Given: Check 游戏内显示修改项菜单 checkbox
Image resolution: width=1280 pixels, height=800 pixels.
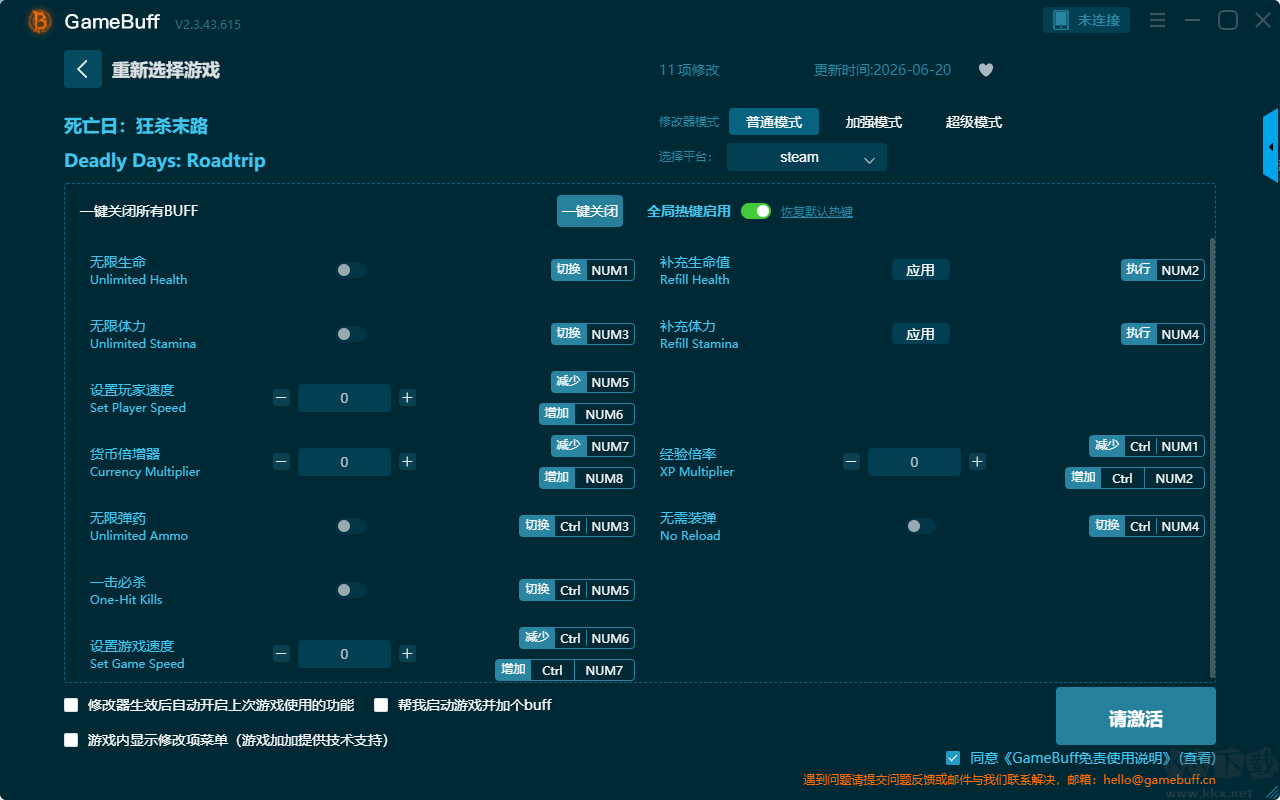Looking at the screenshot, I should tap(71, 740).
